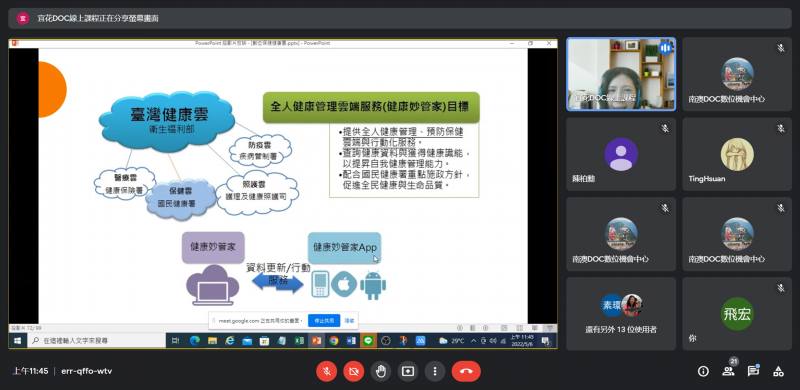Click the blue double arrow on the slide

(x=278, y=284)
